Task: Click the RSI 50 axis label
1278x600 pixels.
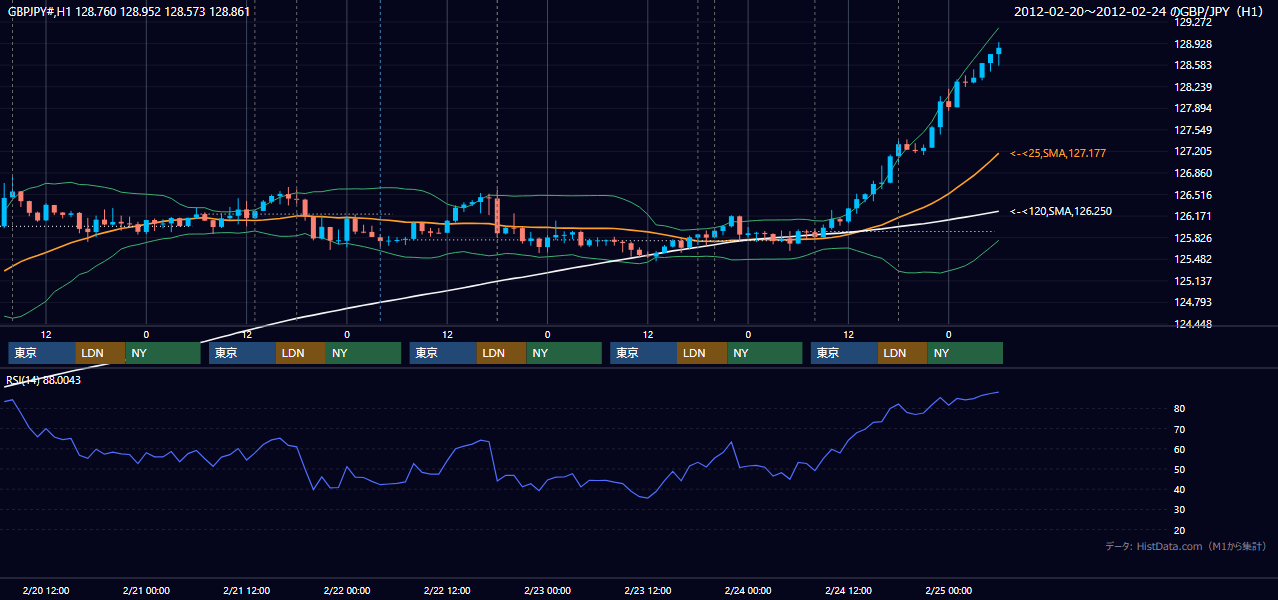Action: [x=1180, y=469]
